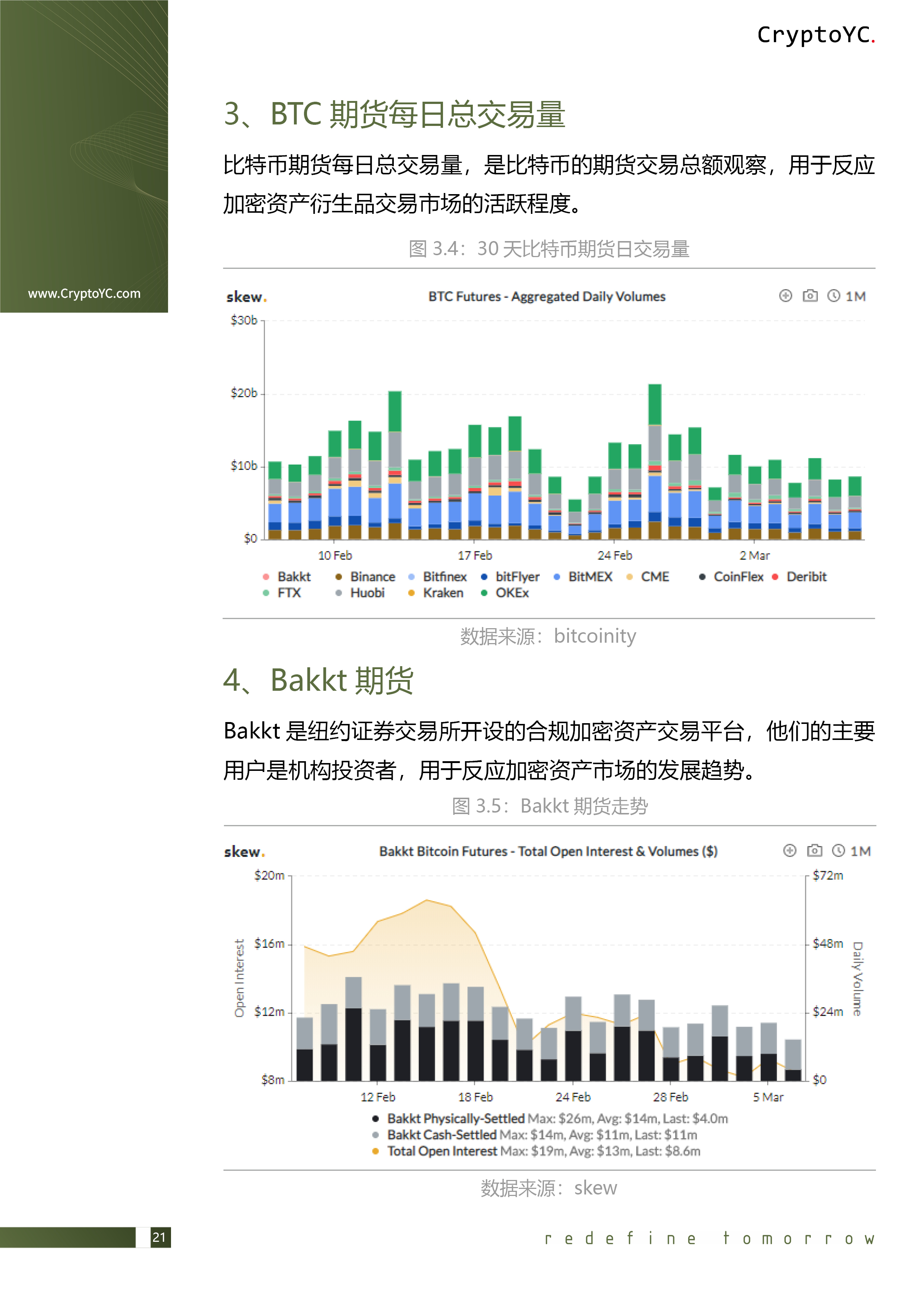Click section heading 3、BTC 期货每日总交易量
Screen dimensions: 924x1307
pyautogui.click(x=395, y=114)
